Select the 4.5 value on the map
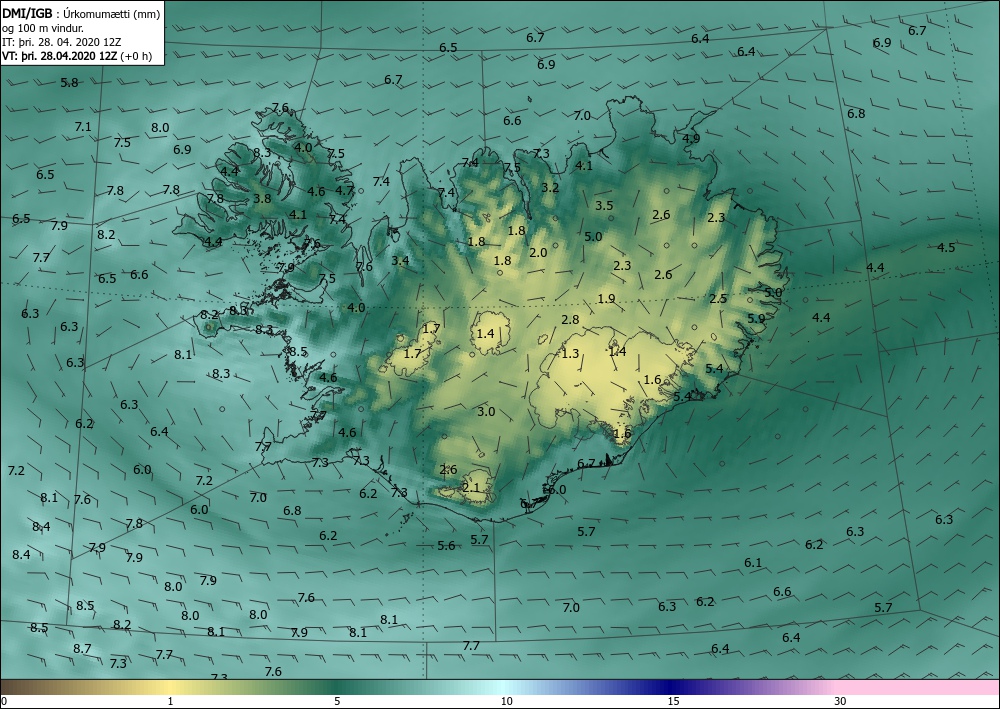 [946, 247]
